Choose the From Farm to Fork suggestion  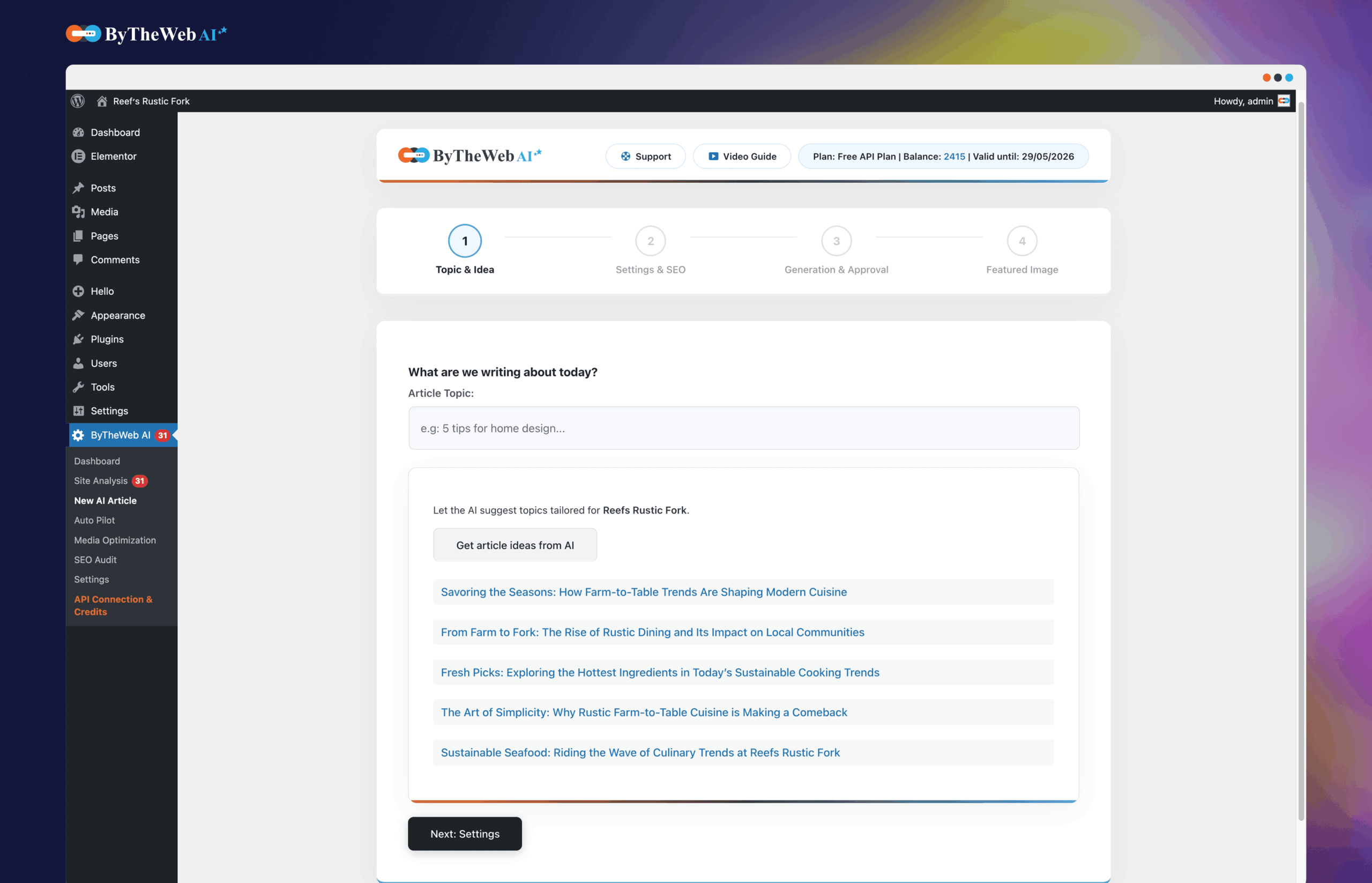(743, 632)
